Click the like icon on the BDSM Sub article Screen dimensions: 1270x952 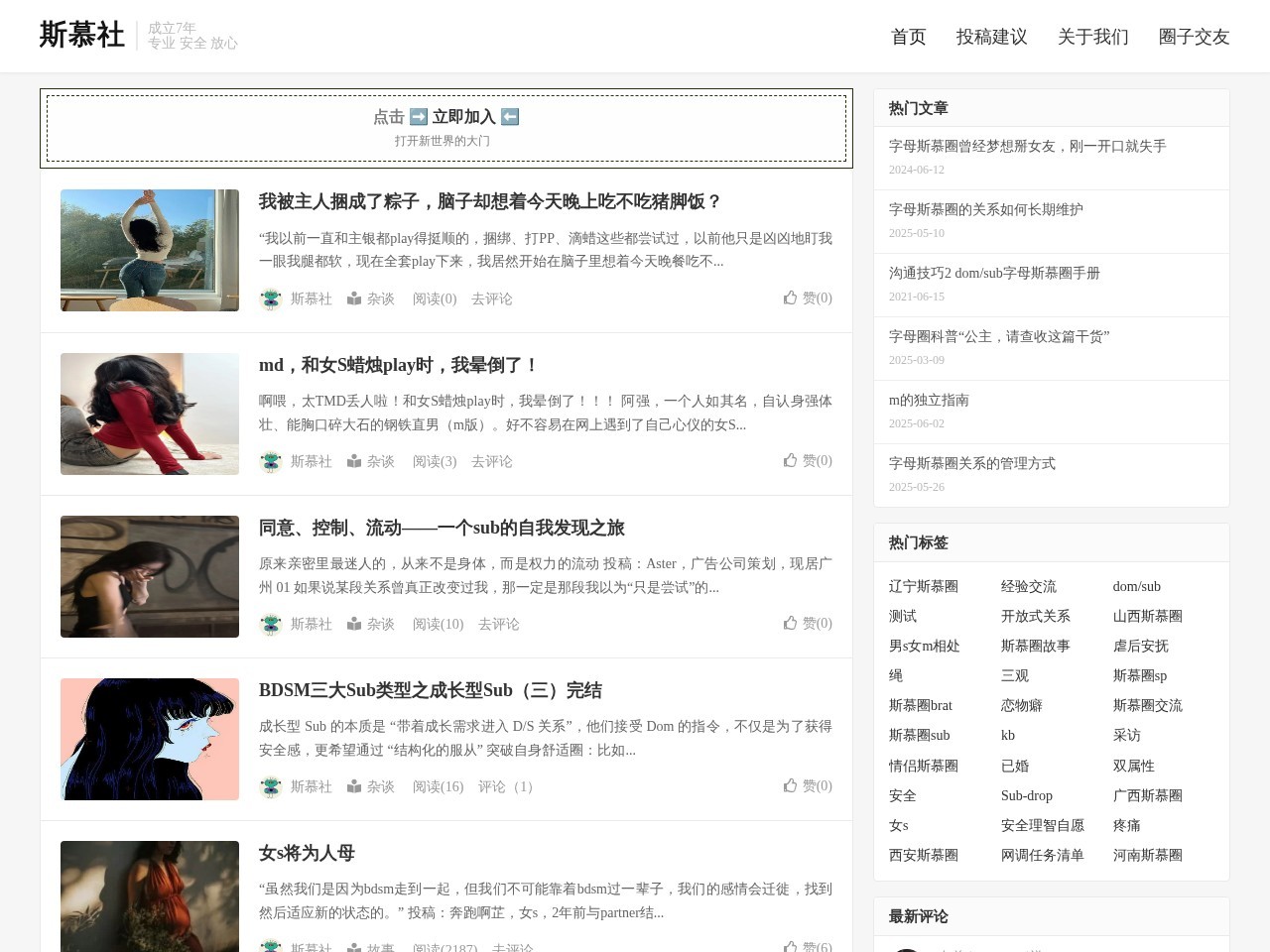(x=791, y=786)
